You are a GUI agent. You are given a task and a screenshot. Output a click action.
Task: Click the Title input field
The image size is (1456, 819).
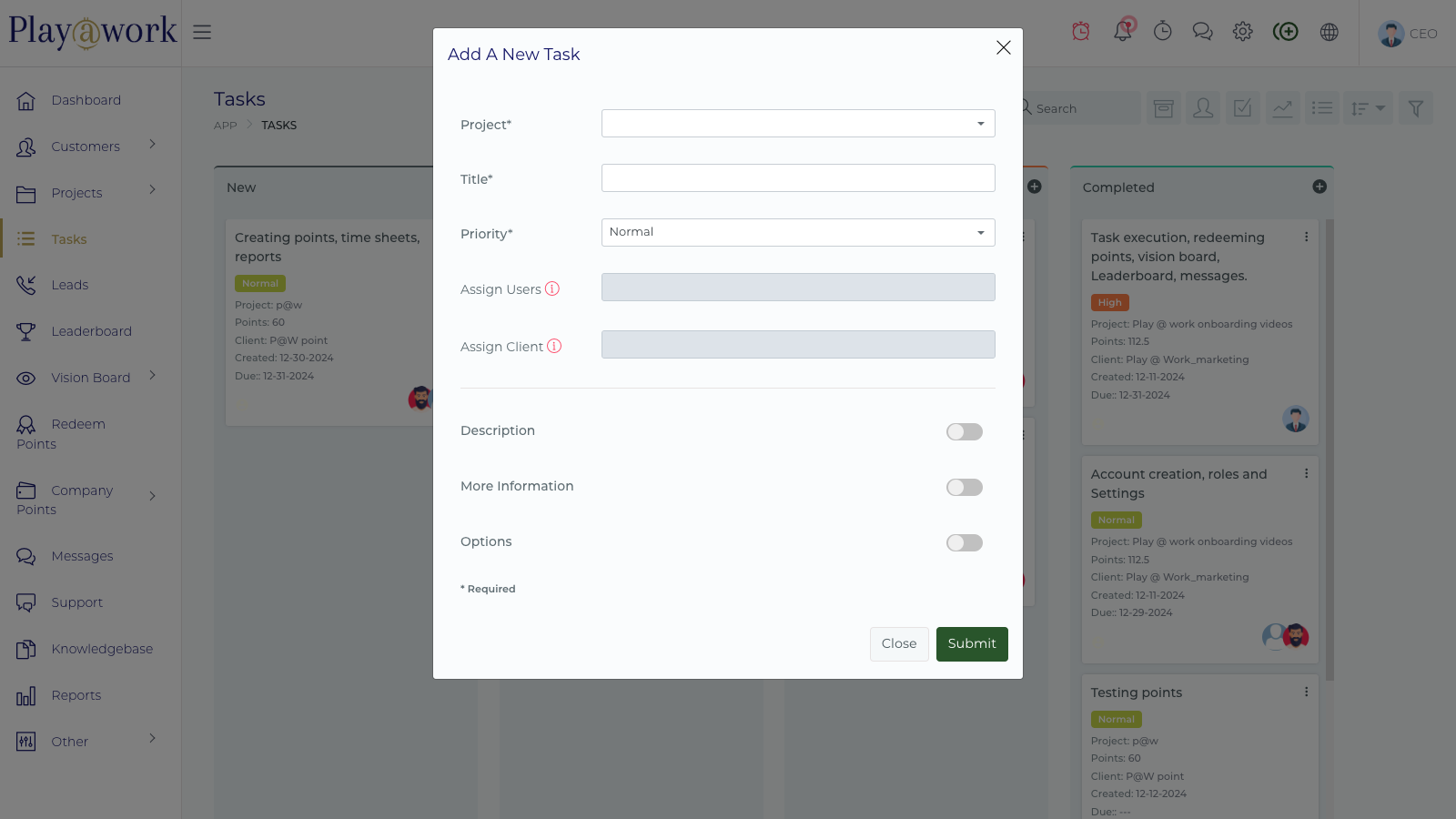pos(797,178)
